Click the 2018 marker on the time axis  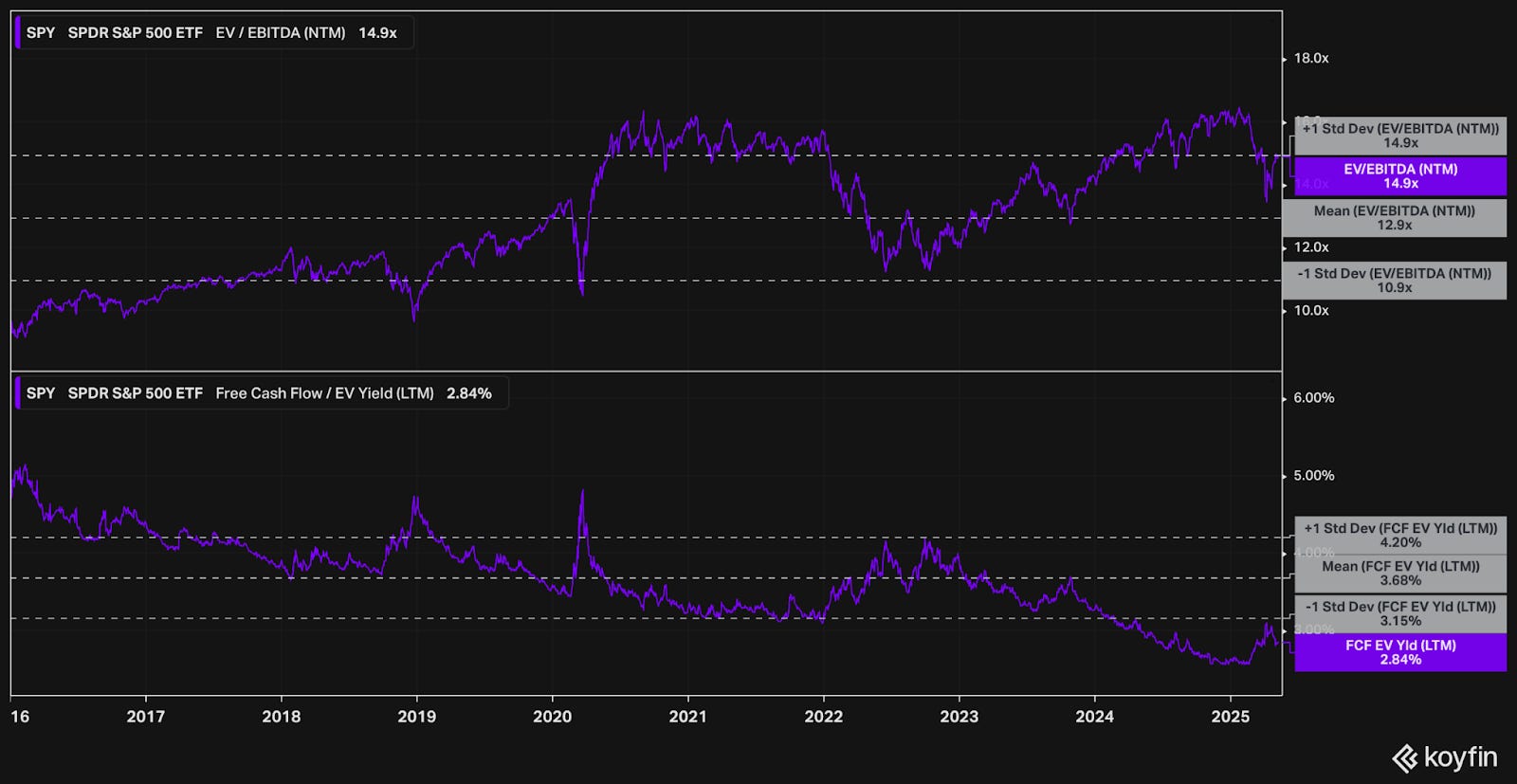pos(282,717)
